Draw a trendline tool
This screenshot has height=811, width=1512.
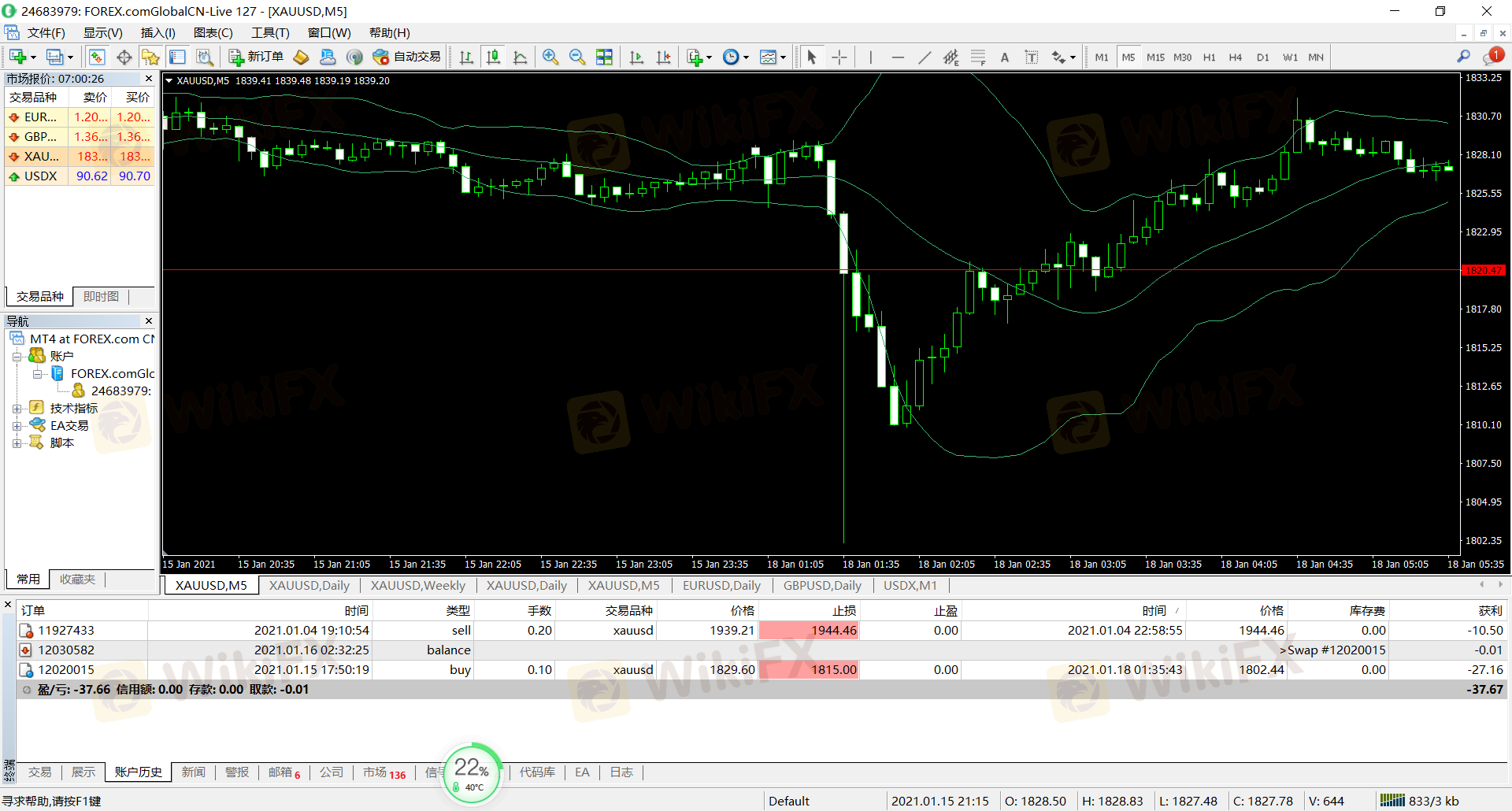coord(925,57)
